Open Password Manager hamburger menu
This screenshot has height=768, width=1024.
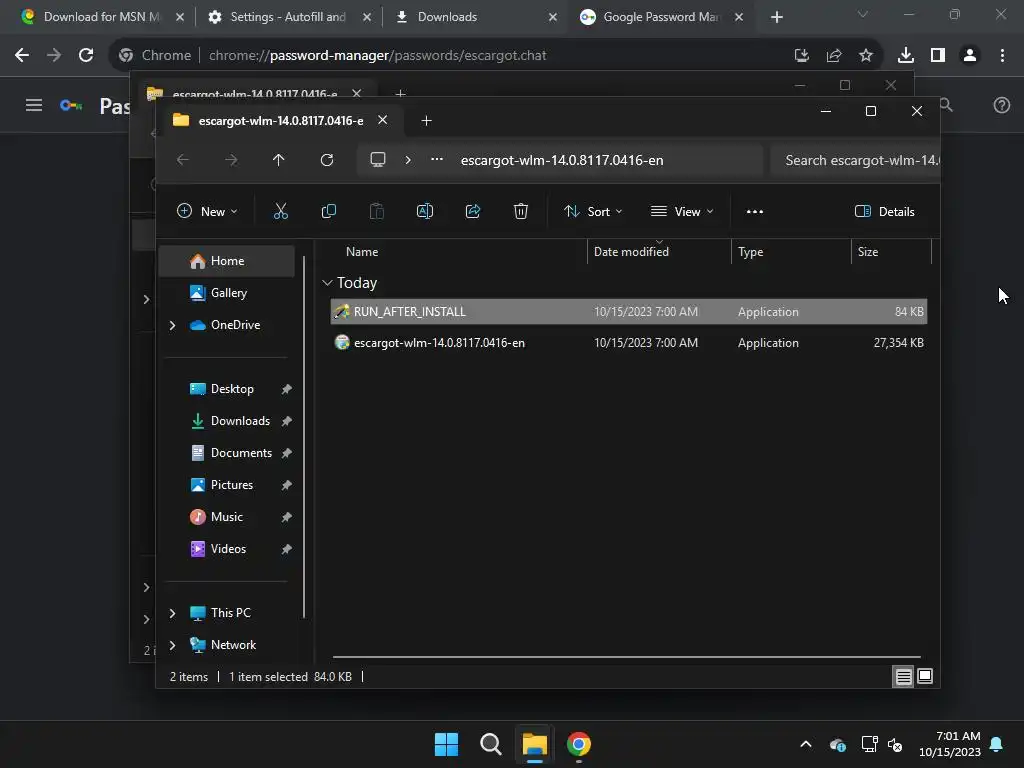34,105
